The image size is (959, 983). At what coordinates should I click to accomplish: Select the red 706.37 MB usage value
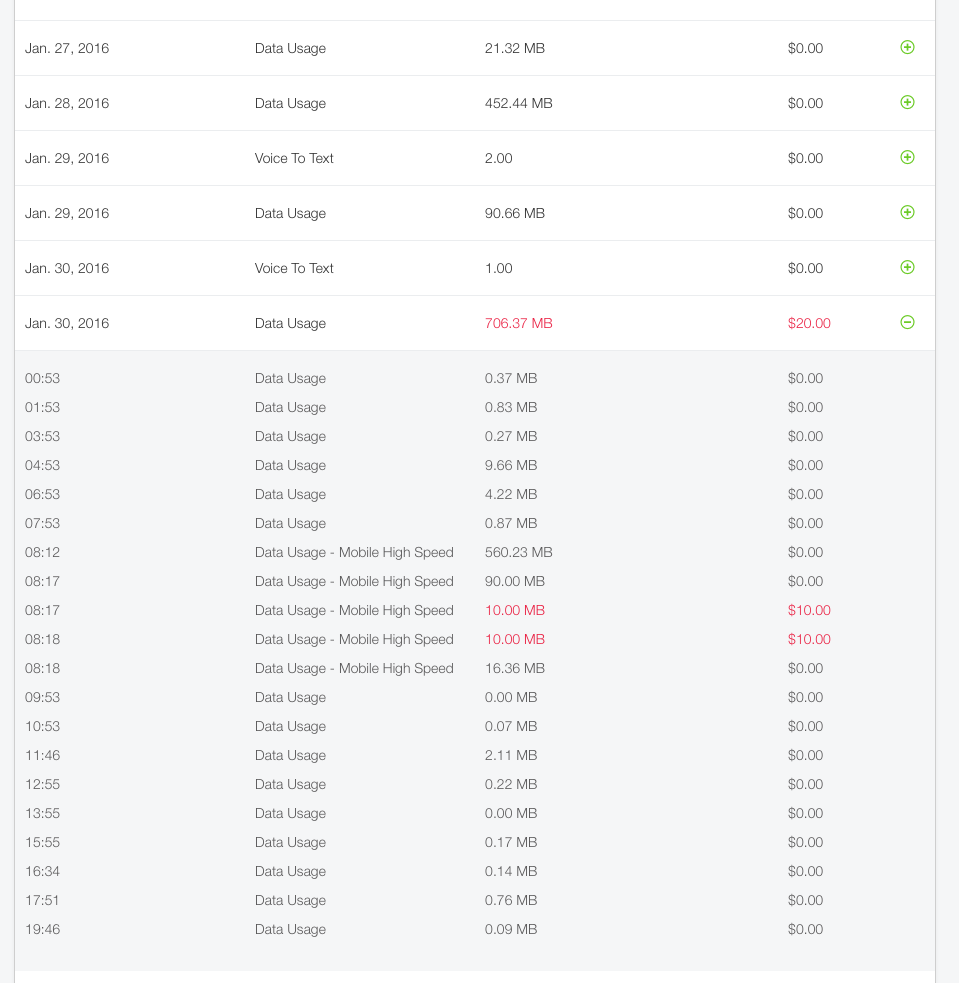[518, 323]
